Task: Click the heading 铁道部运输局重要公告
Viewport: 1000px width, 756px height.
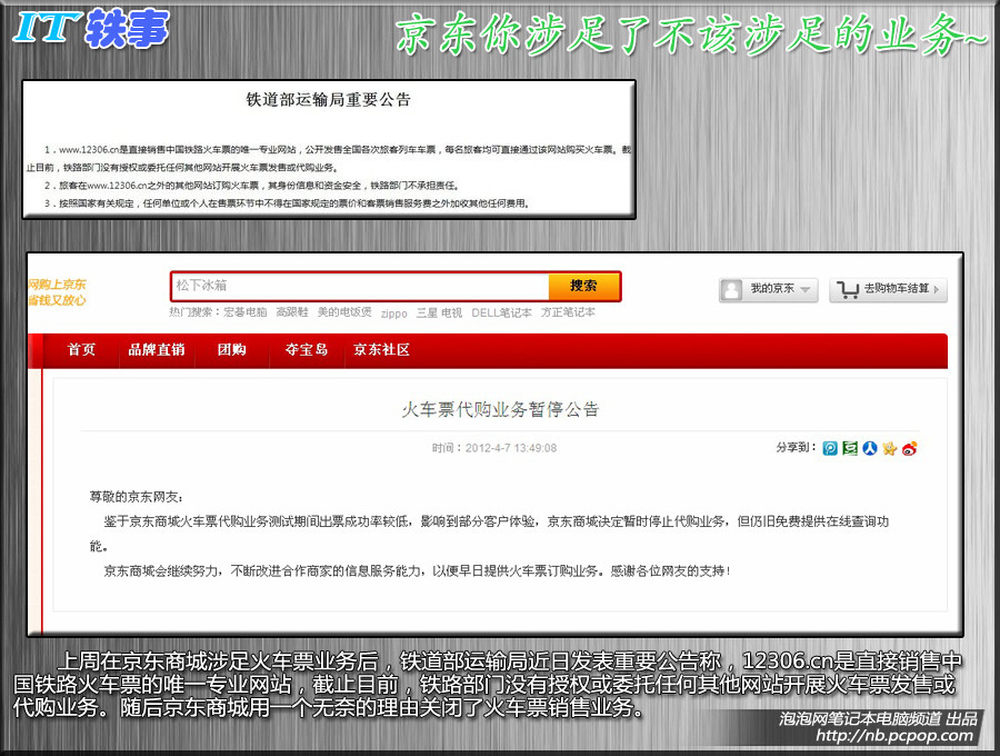Action: coord(328,100)
